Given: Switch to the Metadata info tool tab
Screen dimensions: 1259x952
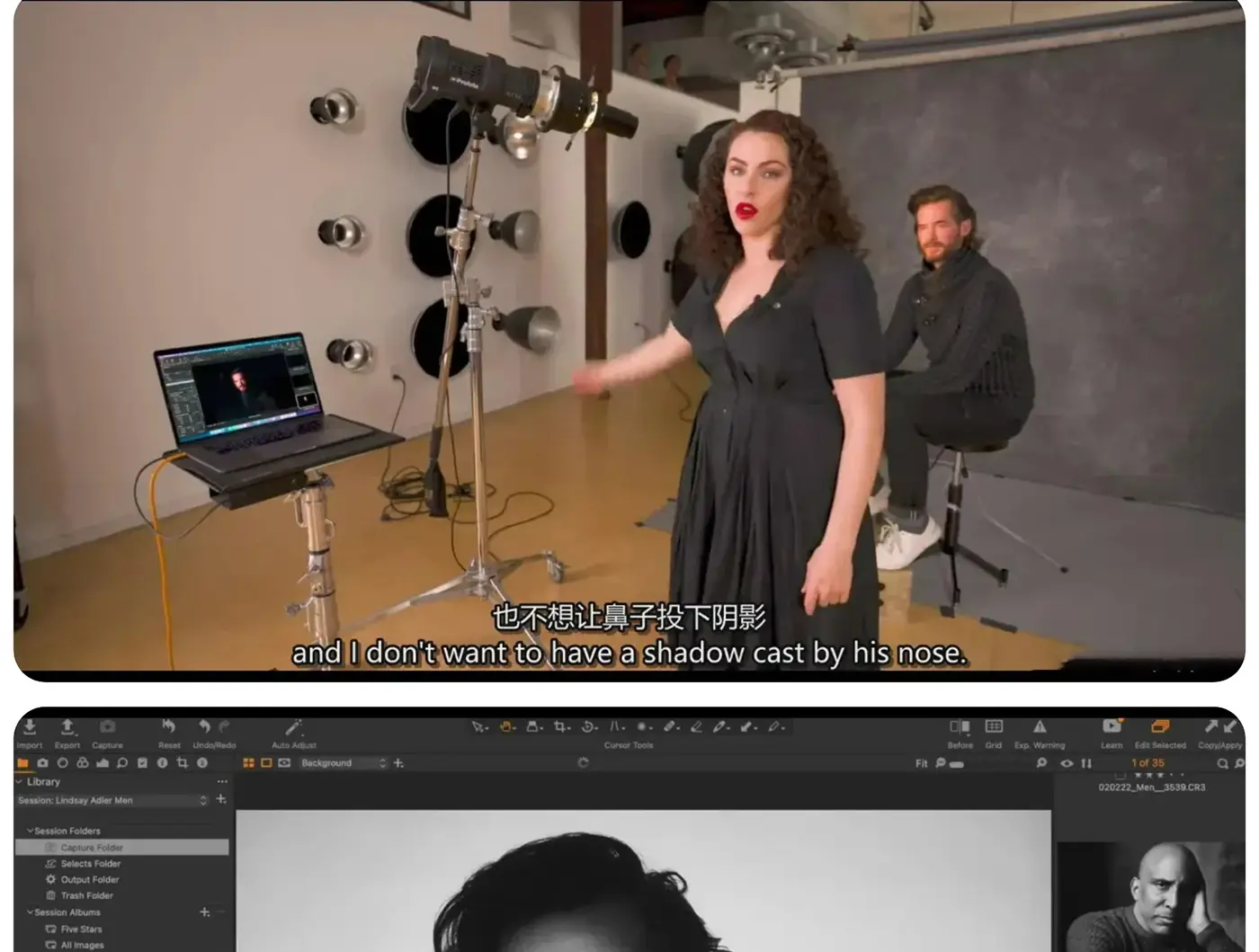Looking at the screenshot, I should [162, 763].
